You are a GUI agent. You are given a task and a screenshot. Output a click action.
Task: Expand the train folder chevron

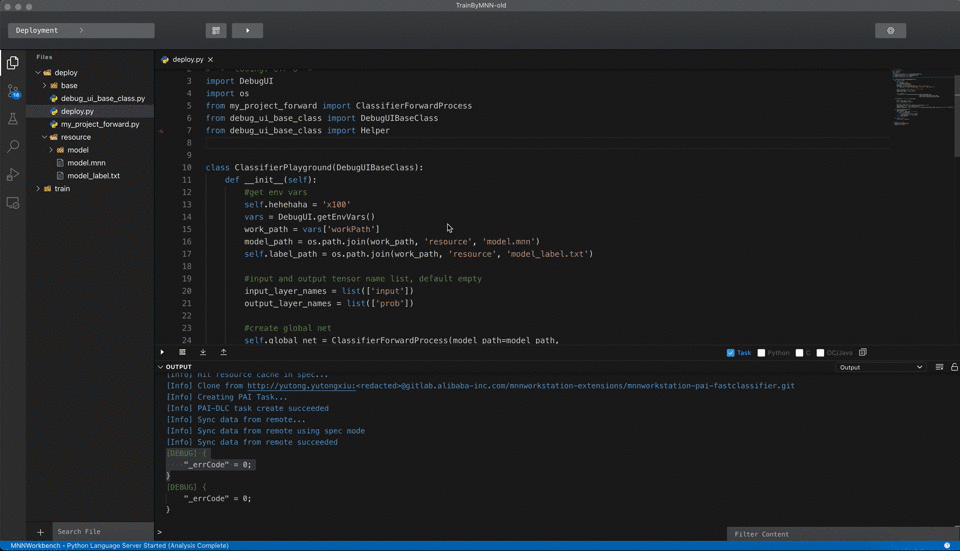tap(38, 189)
